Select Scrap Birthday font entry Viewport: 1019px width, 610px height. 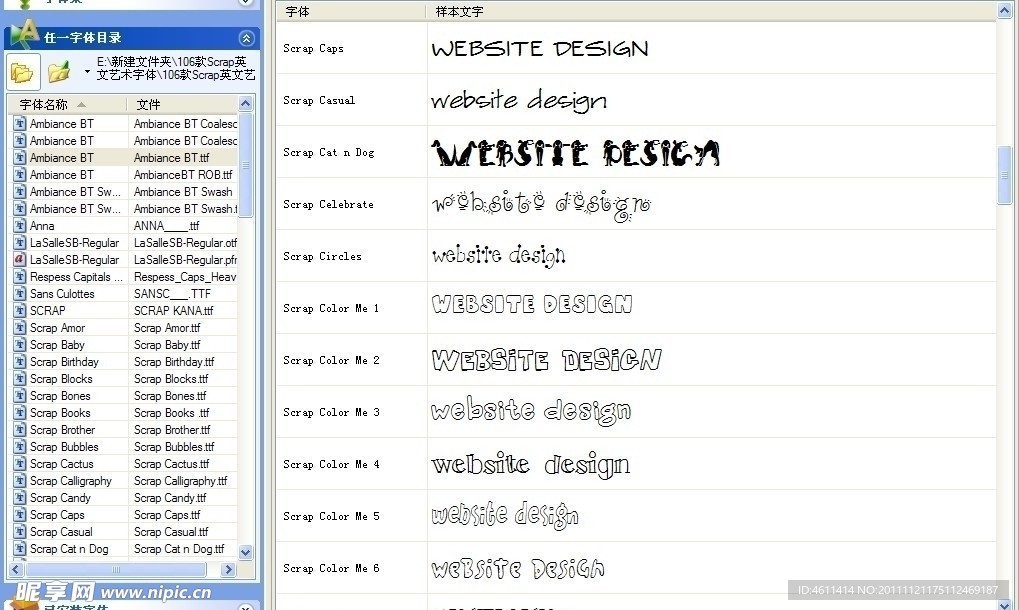coord(124,362)
